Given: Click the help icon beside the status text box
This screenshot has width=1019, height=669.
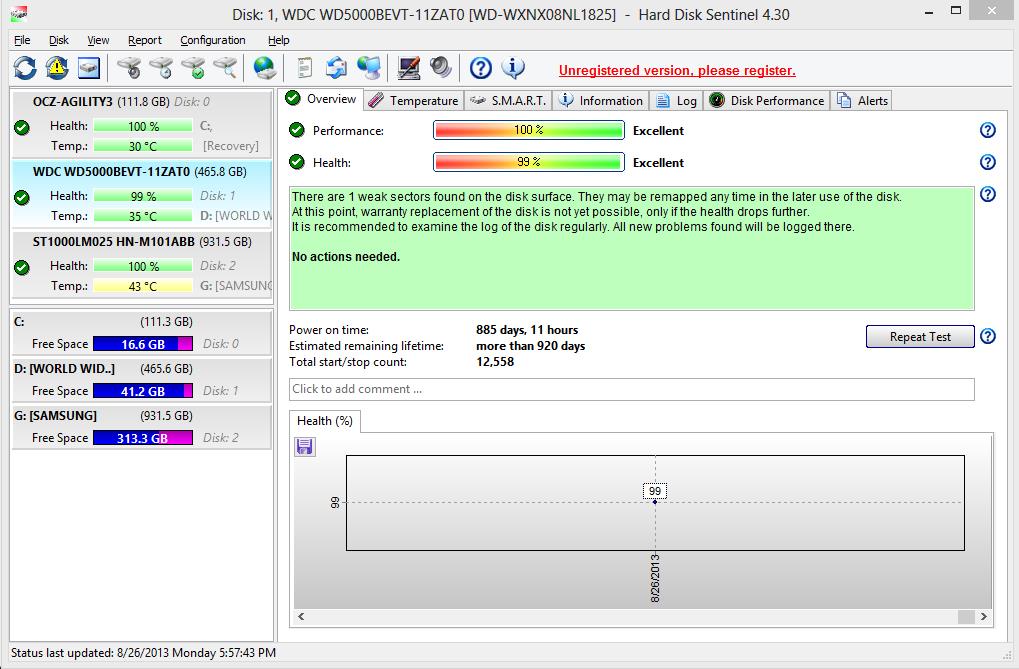Looking at the screenshot, I should (987, 194).
